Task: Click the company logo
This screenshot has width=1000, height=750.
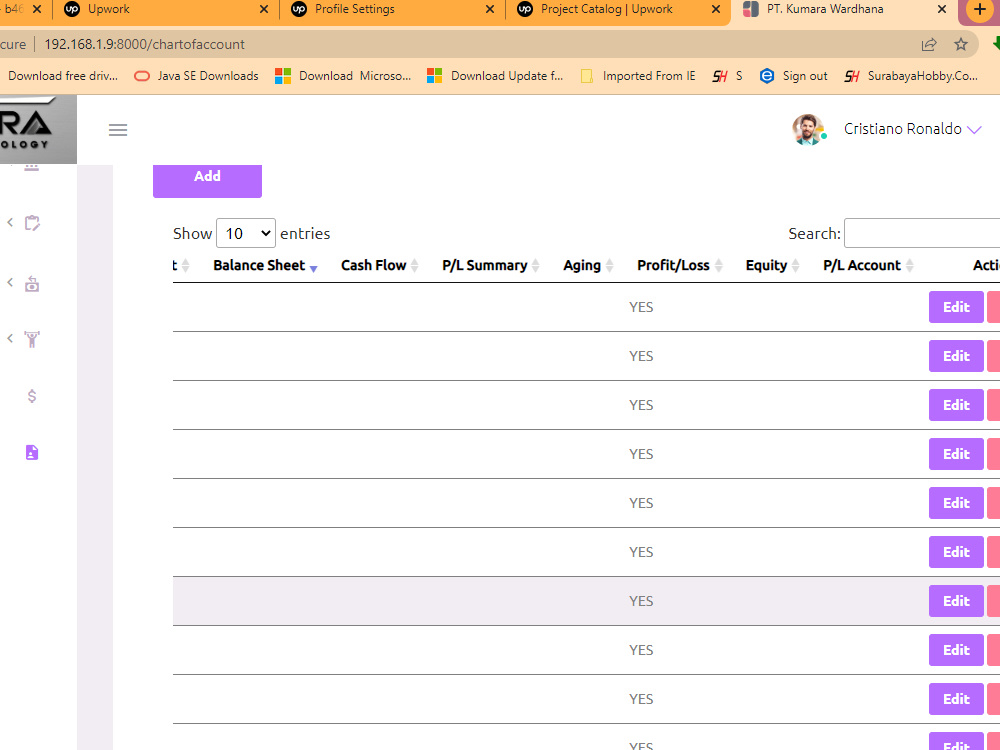Action: (x=38, y=129)
